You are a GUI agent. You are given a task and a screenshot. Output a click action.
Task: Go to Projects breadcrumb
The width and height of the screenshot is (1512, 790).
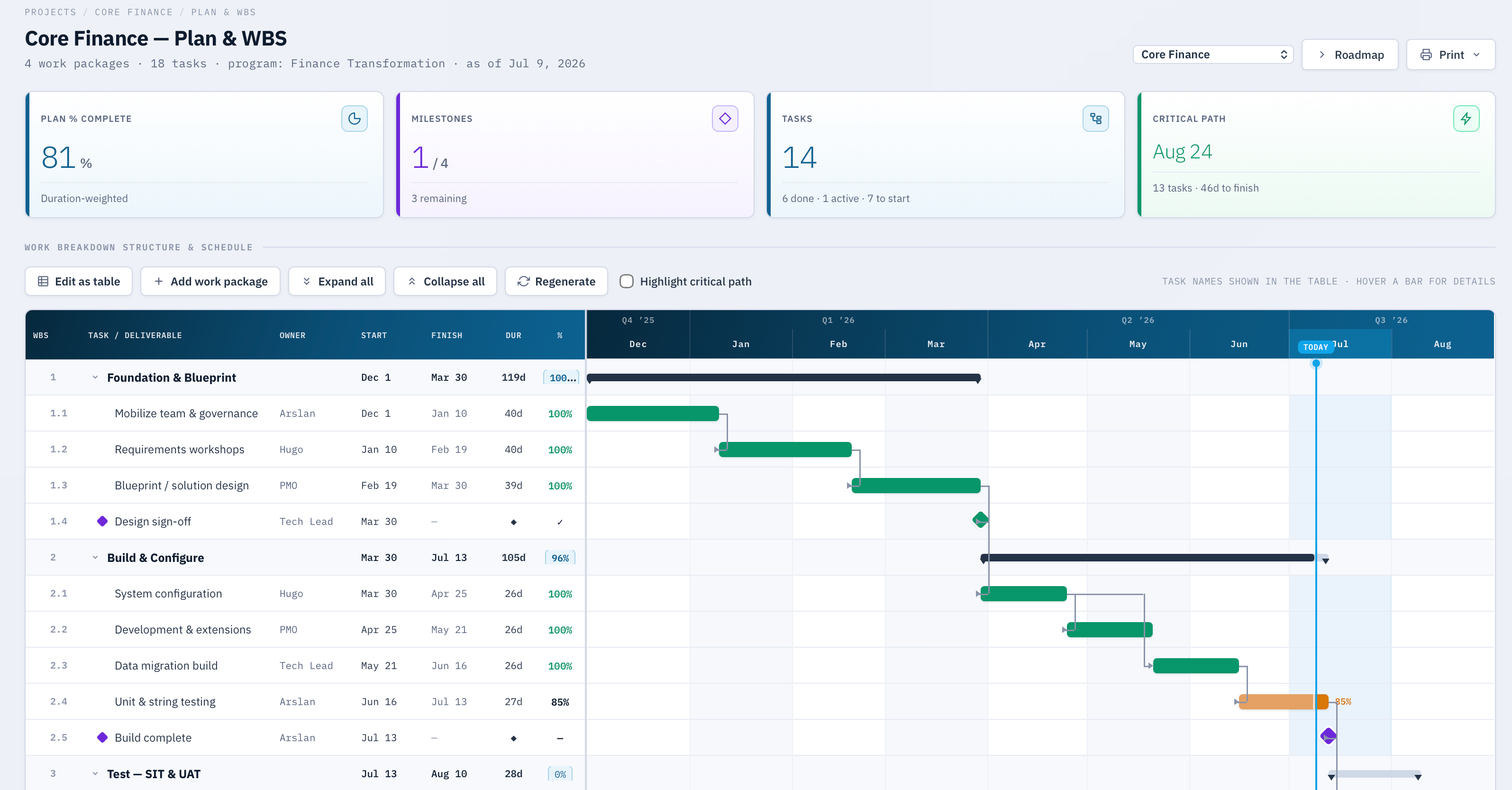click(50, 12)
